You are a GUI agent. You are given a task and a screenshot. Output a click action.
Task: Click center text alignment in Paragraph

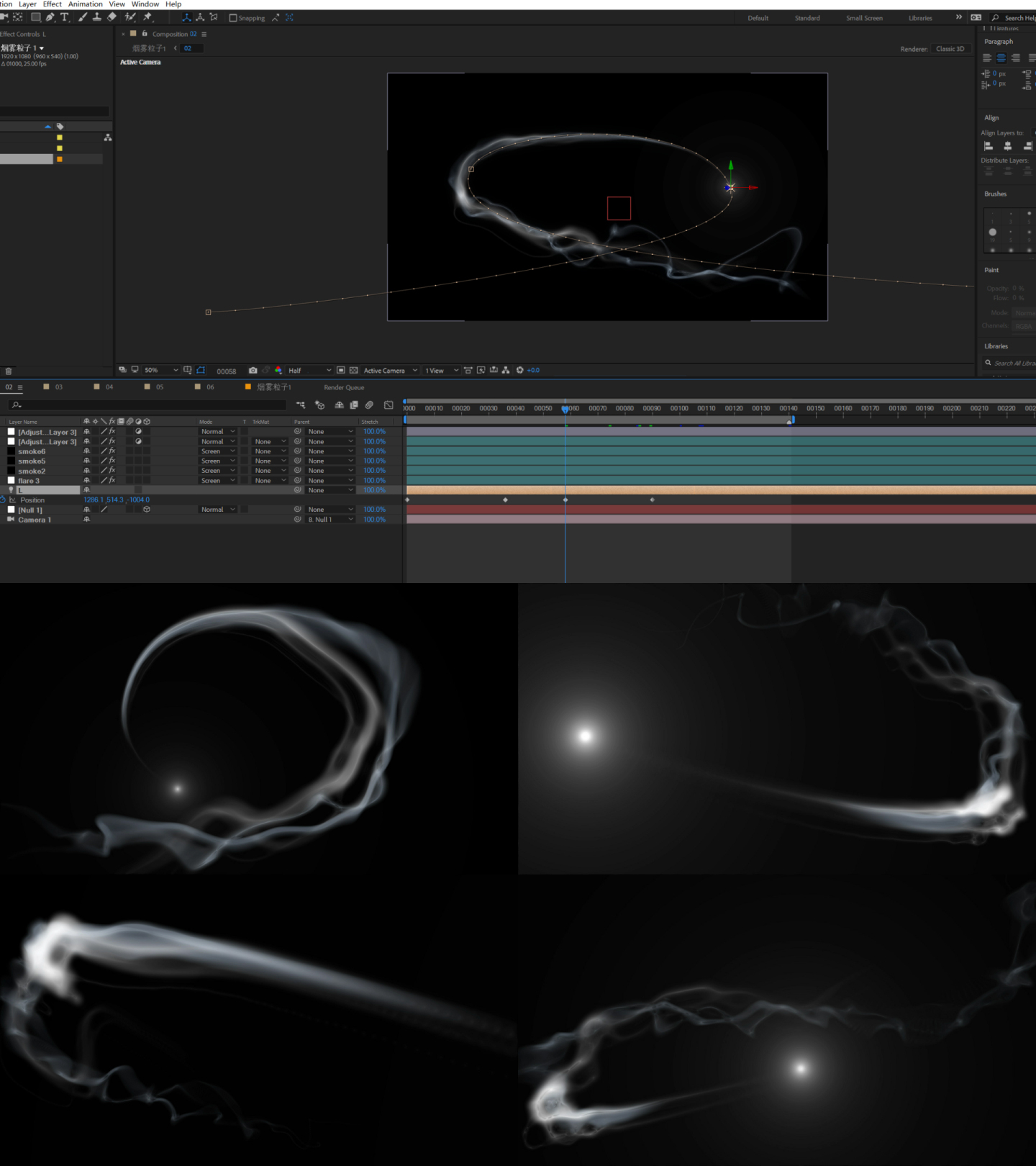(1001, 58)
